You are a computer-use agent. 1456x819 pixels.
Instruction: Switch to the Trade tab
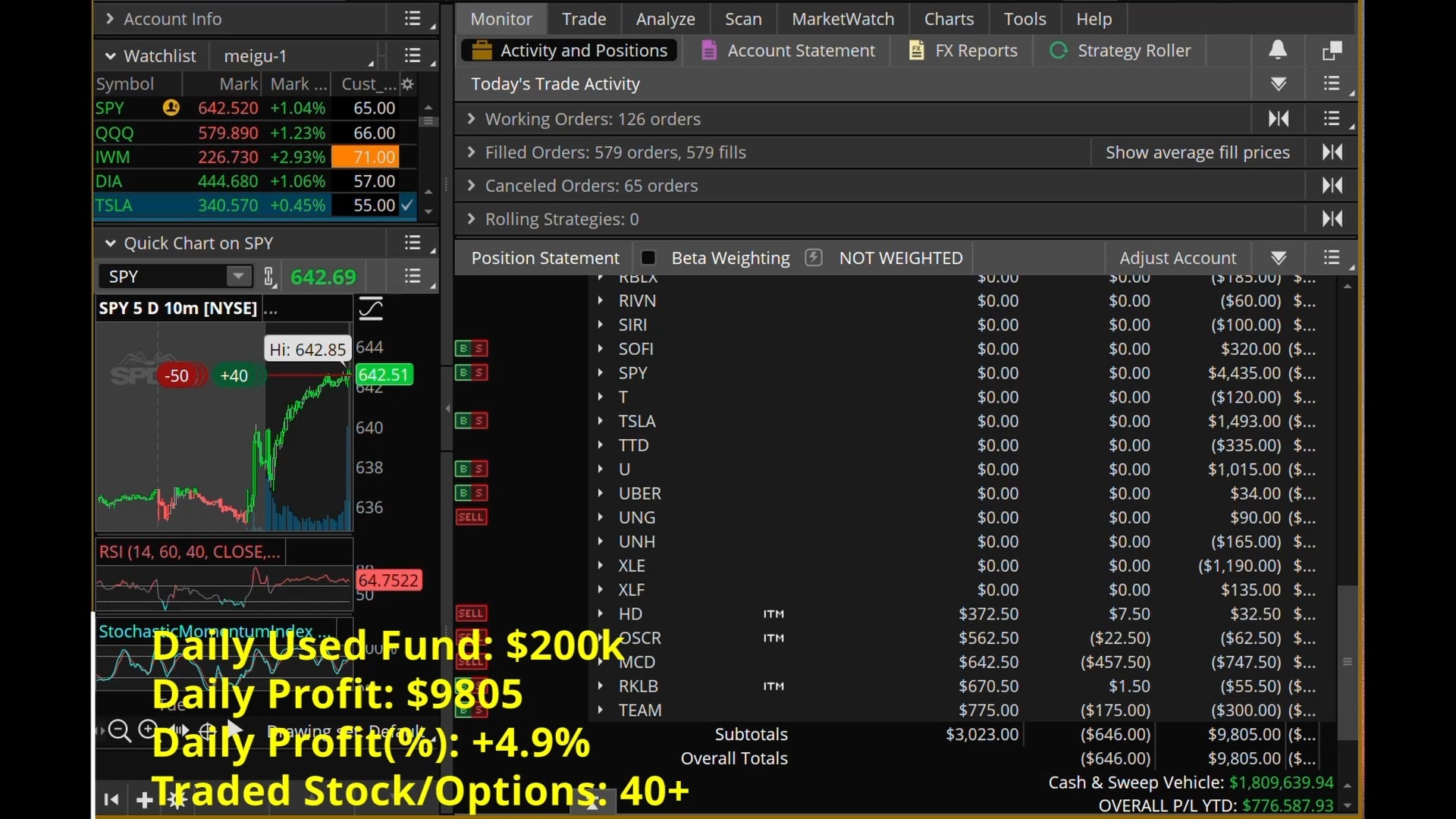point(583,19)
